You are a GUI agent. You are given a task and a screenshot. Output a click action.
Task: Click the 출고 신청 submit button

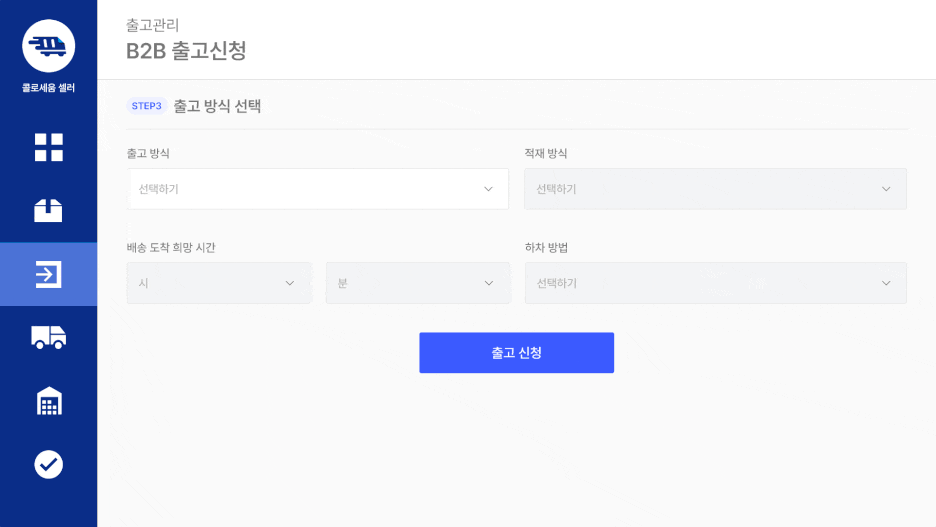pos(516,353)
